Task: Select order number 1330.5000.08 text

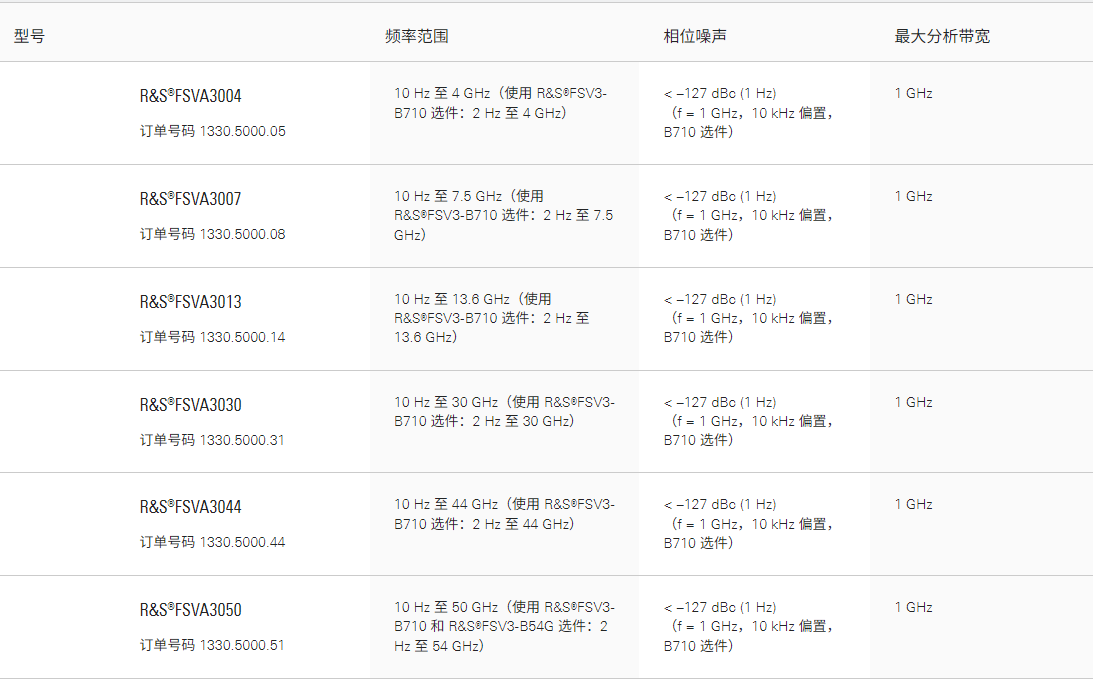Action: pos(212,234)
